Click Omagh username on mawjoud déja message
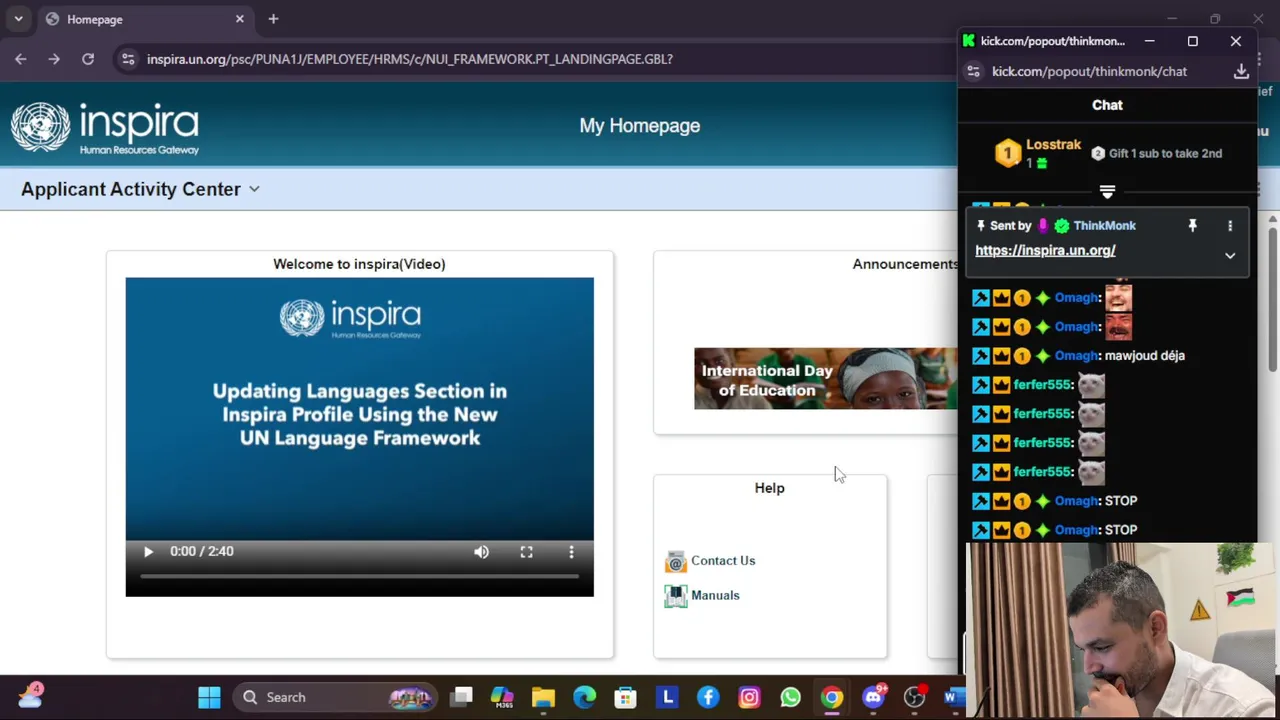The image size is (1280, 720). 1076,356
